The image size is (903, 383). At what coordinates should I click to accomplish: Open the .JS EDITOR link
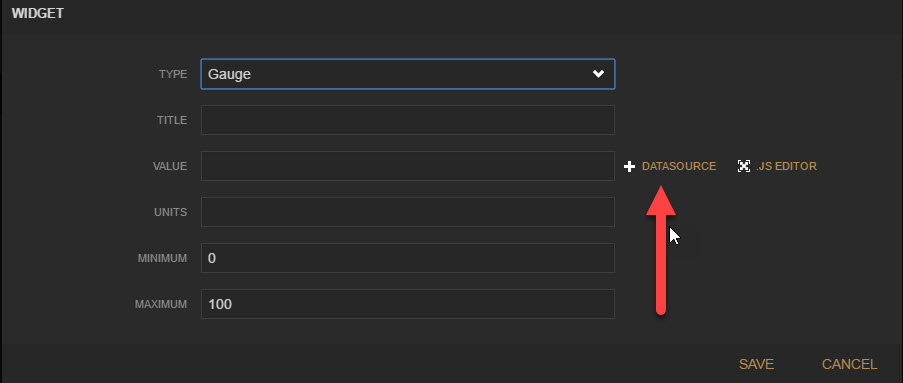coord(786,166)
